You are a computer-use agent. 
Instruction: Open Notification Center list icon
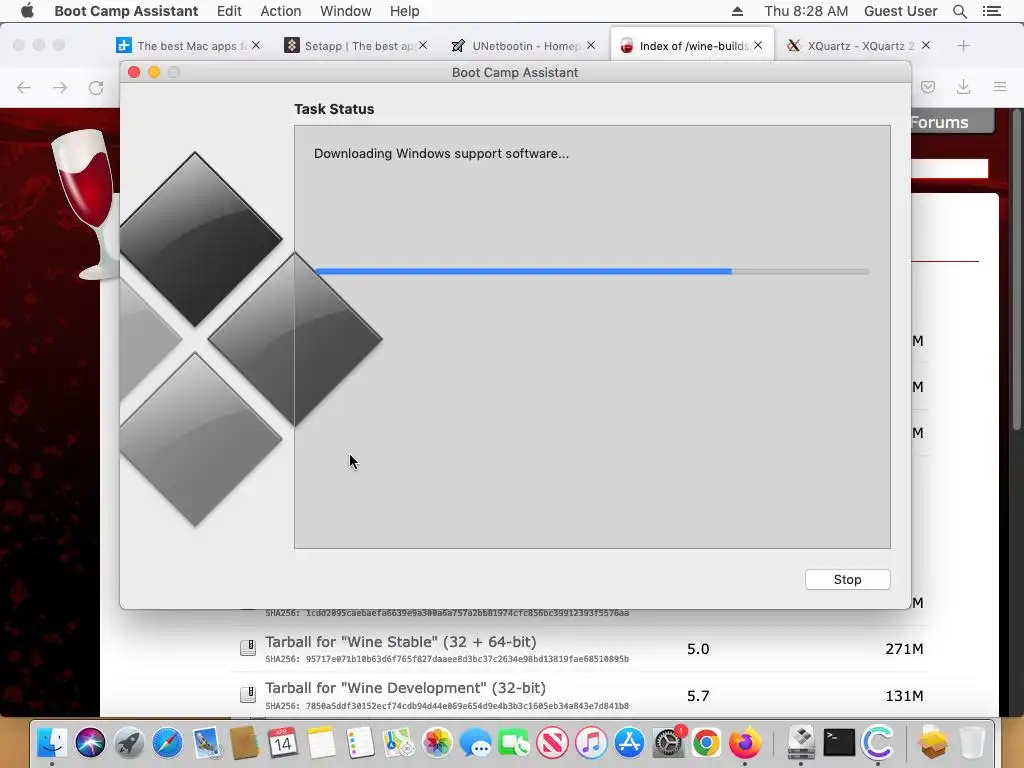pos(992,11)
